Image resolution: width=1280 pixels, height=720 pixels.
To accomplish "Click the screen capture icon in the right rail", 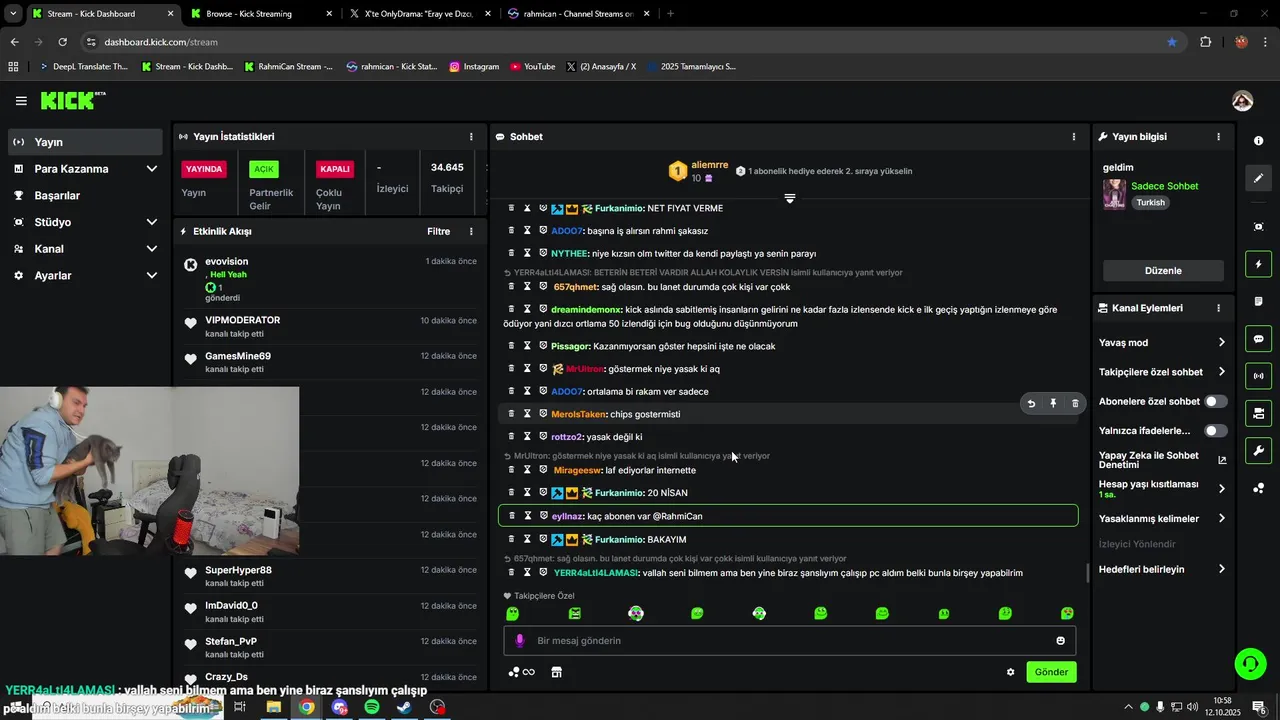I will [x=1259, y=227].
